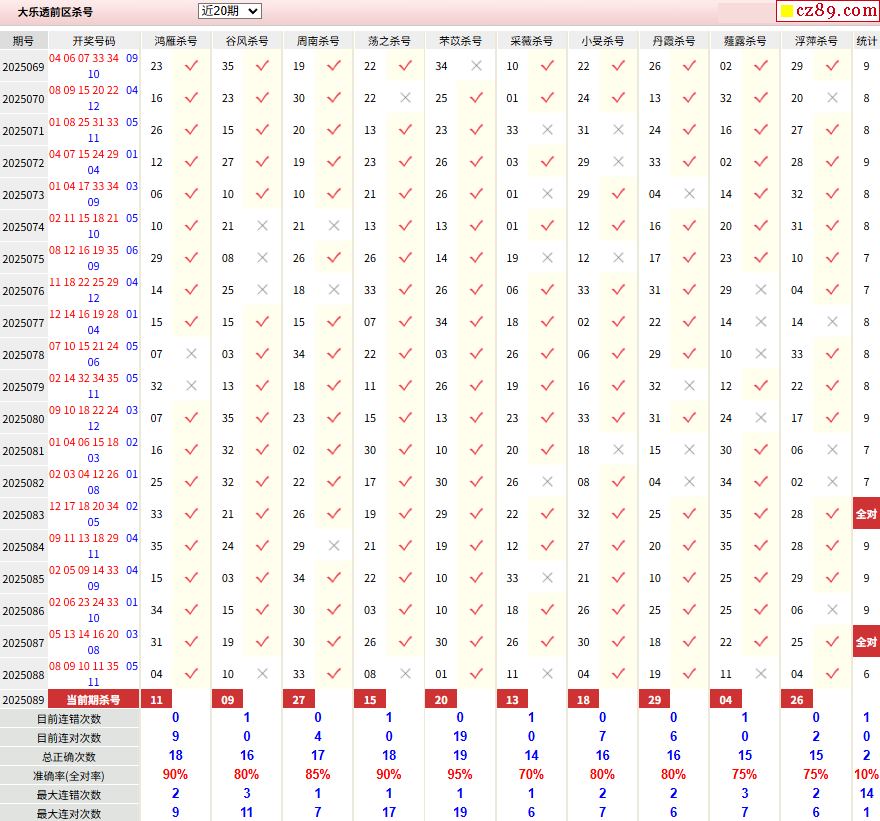This screenshot has width=880, height=821.
Task: Click the 开奖号码 column header
Action: click(x=94, y=41)
